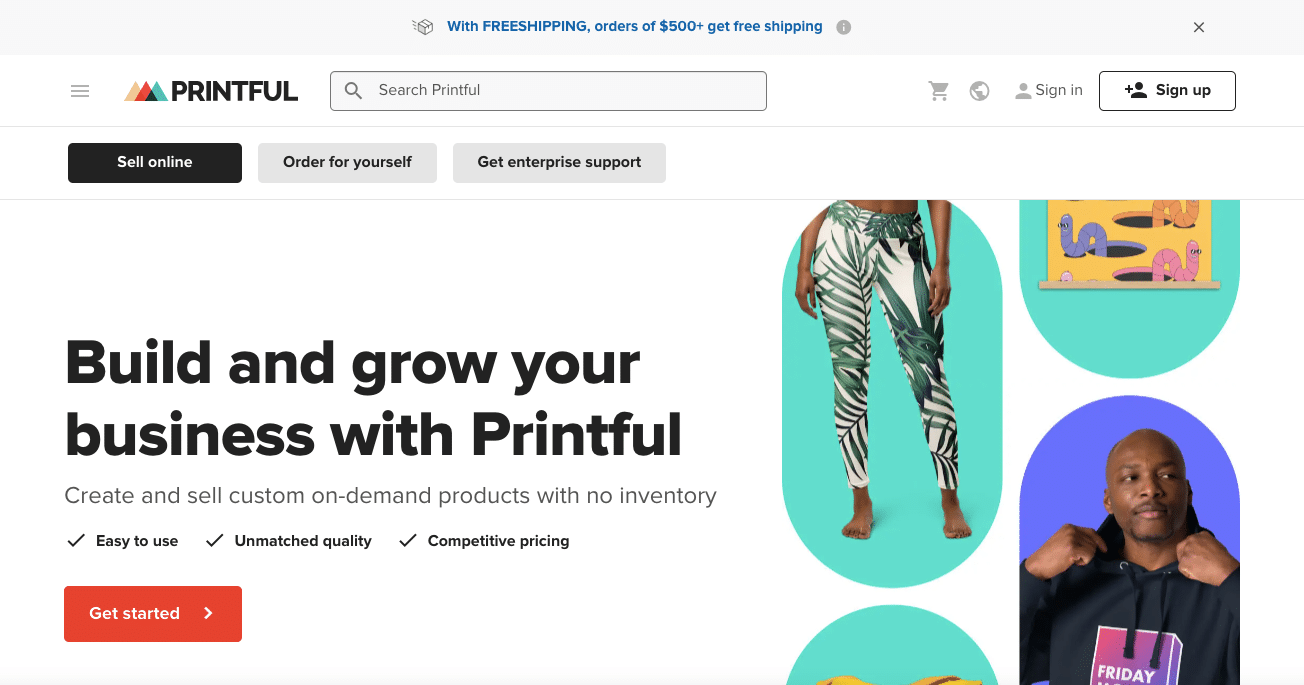Dismiss the free shipping banner
1304x685 pixels.
[1198, 27]
